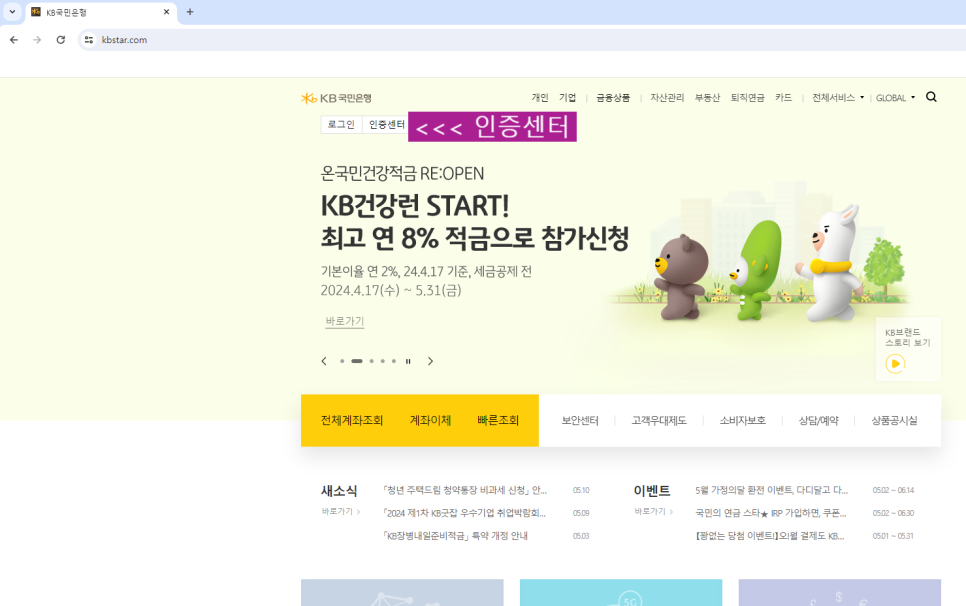Open 바로가기 link under 이벤트
Viewport: 966px width, 606px height.
click(x=654, y=511)
